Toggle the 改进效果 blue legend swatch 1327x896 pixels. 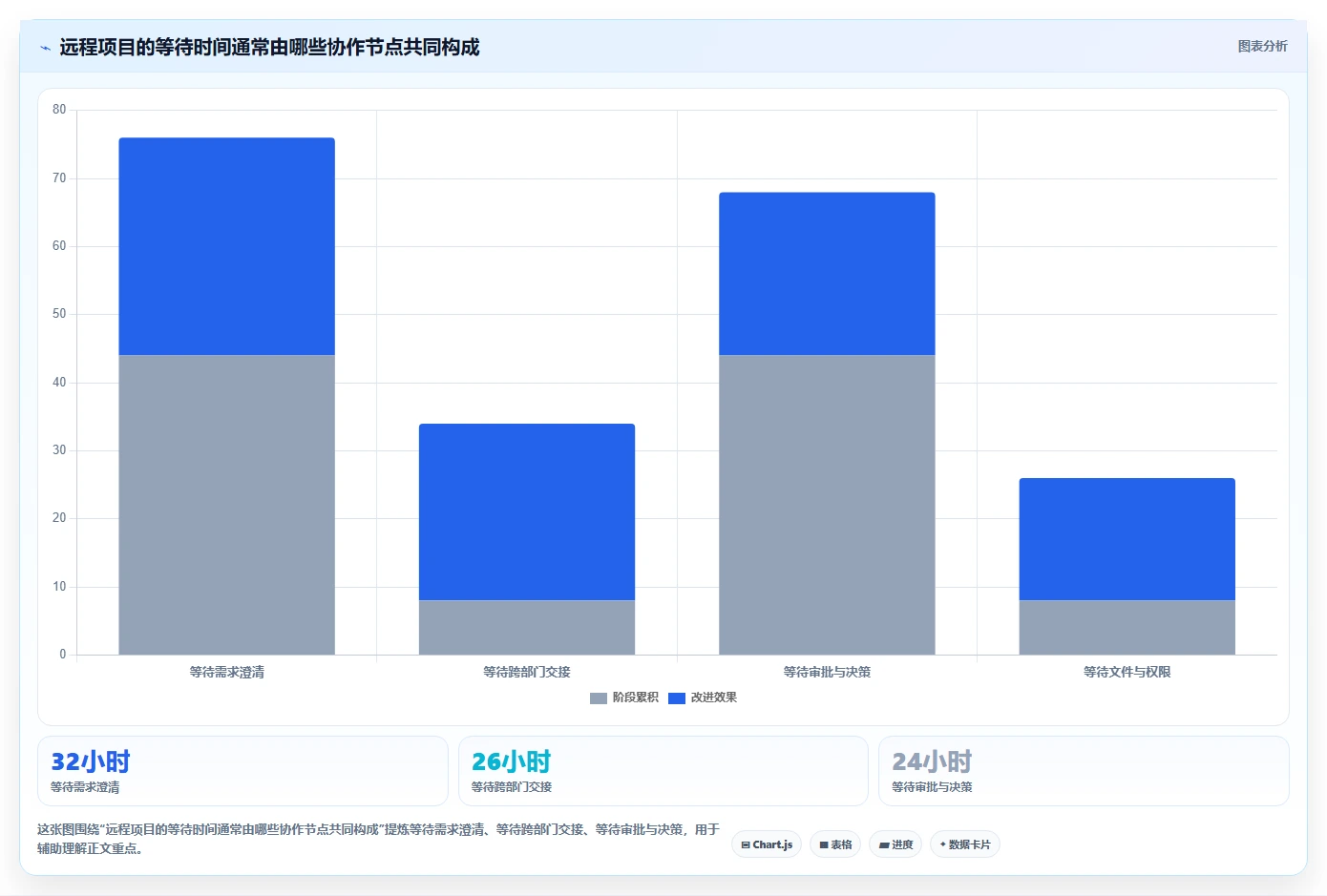[x=677, y=698]
